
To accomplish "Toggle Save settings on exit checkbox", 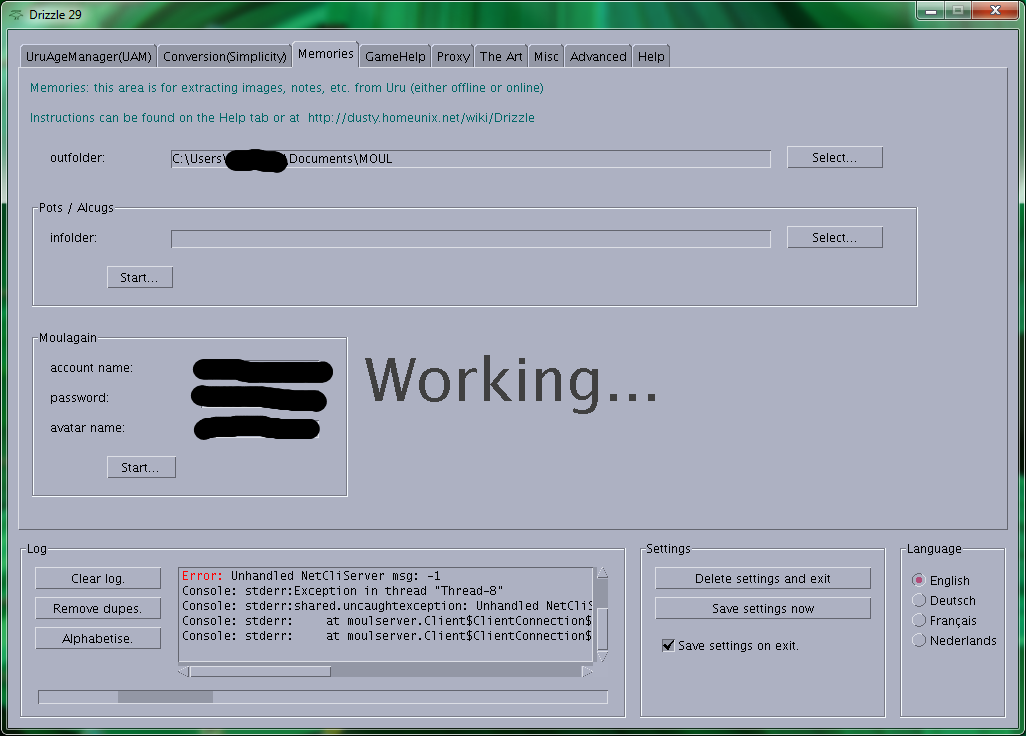I will [668, 646].
